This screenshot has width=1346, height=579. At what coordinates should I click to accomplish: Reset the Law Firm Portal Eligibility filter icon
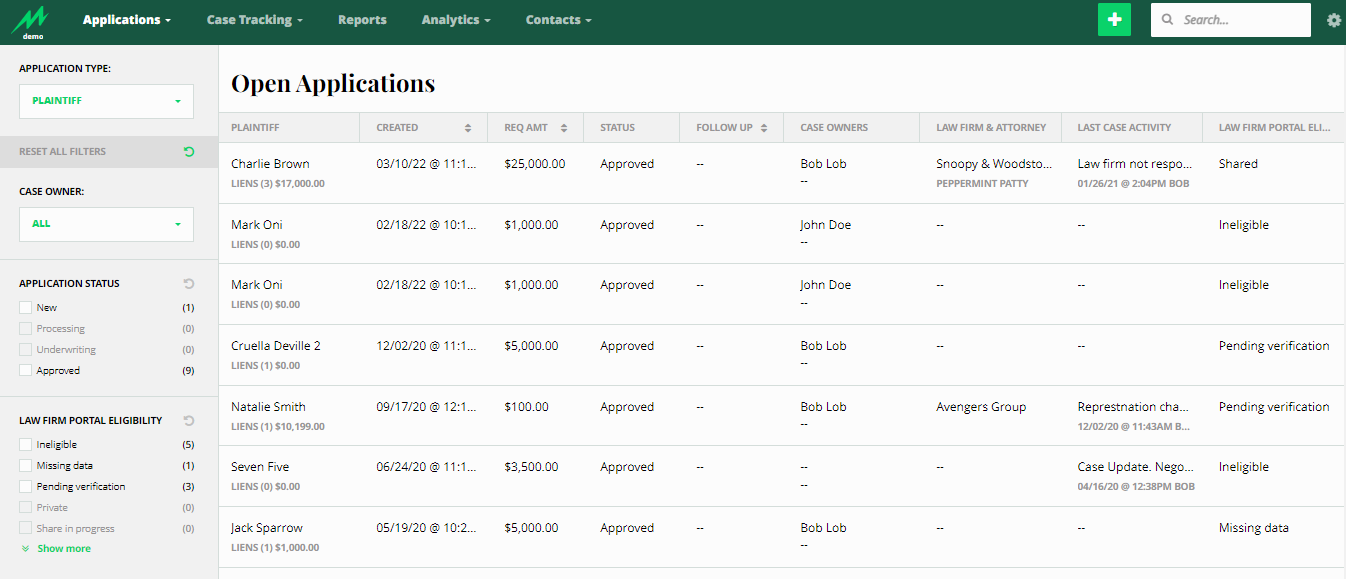coord(189,421)
